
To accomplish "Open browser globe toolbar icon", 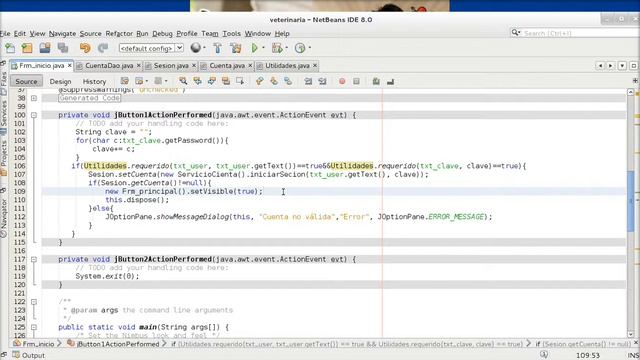I will (196, 48).
